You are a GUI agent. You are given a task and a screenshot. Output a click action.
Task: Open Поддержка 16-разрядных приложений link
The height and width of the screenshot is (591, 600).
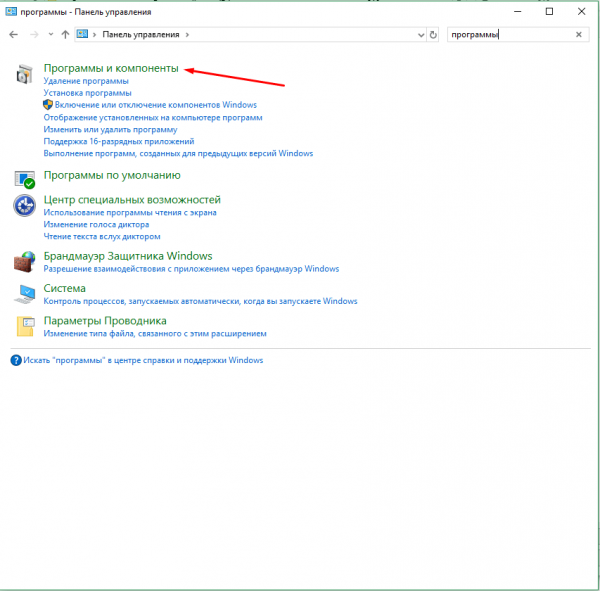[x=119, y=141]
